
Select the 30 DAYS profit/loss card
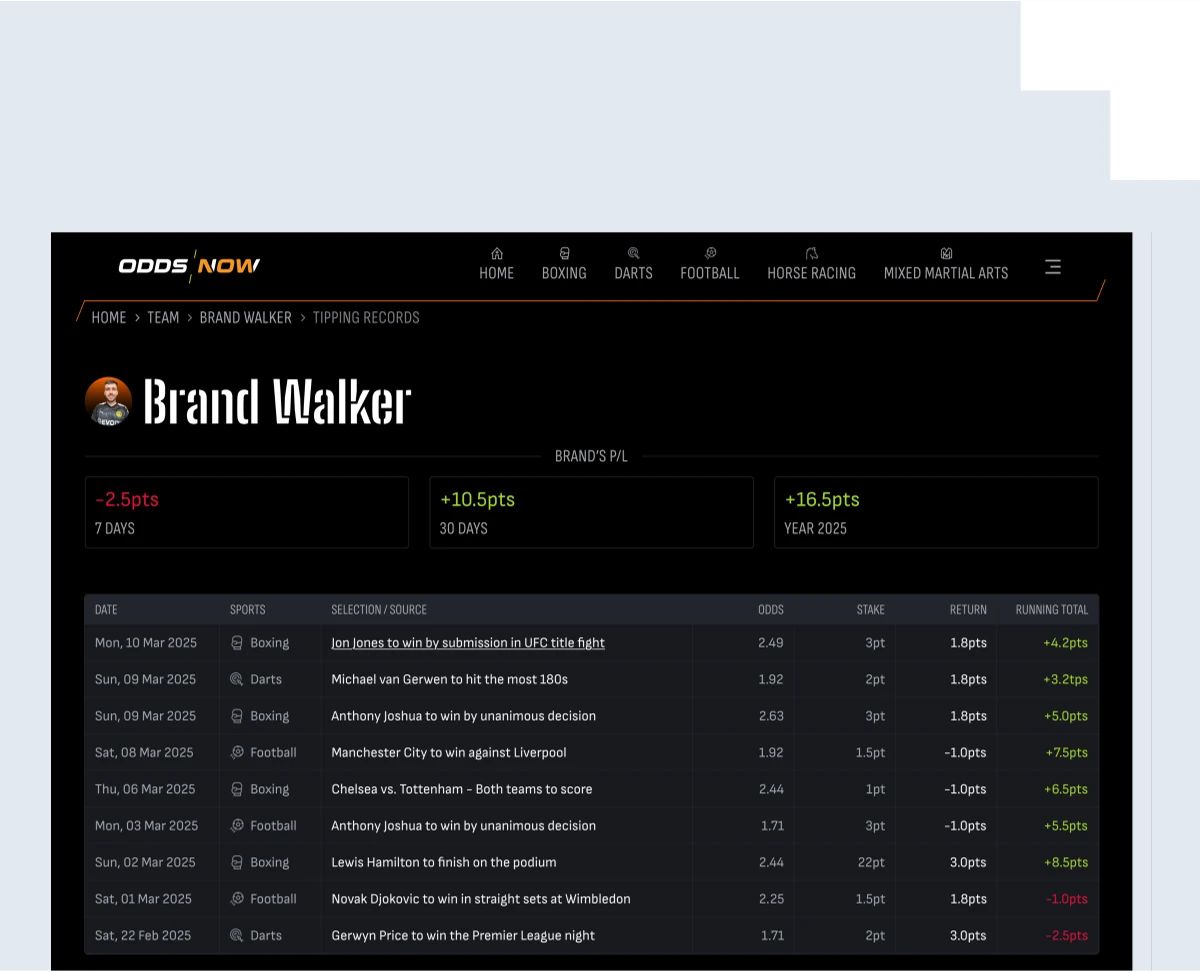(591, 512)
